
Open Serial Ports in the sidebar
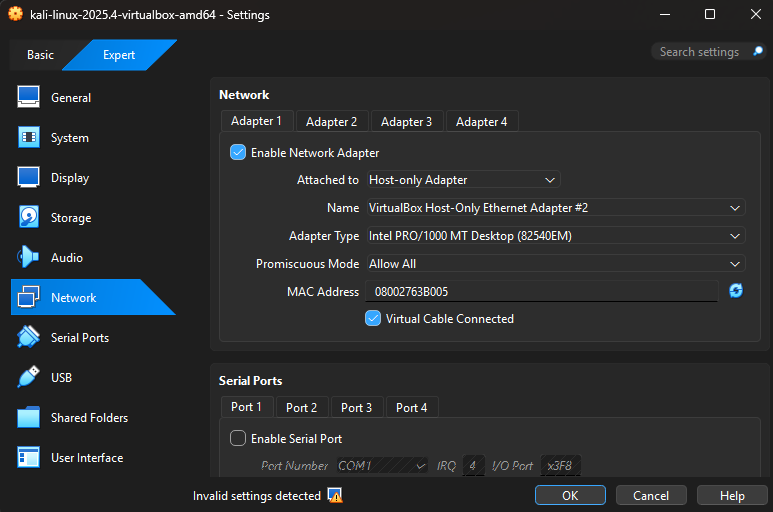tap(80, 338)
